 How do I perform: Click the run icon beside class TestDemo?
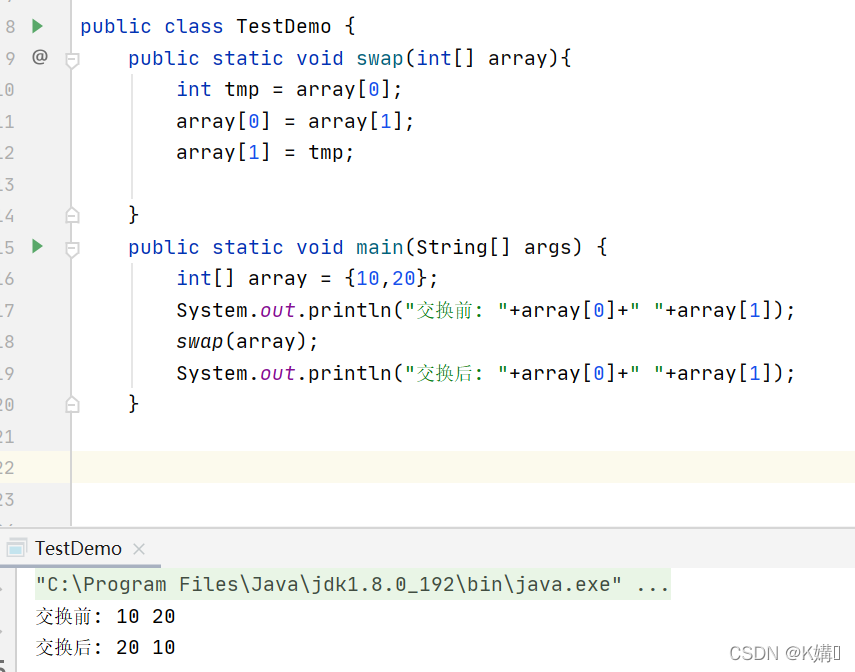(x=38, y=26)
